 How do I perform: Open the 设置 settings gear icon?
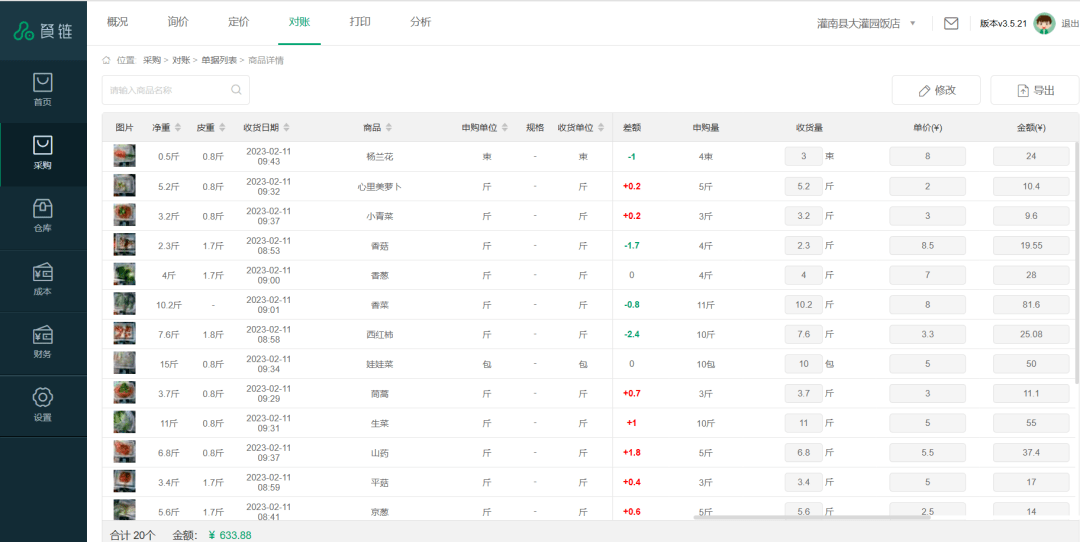point(42,398)
